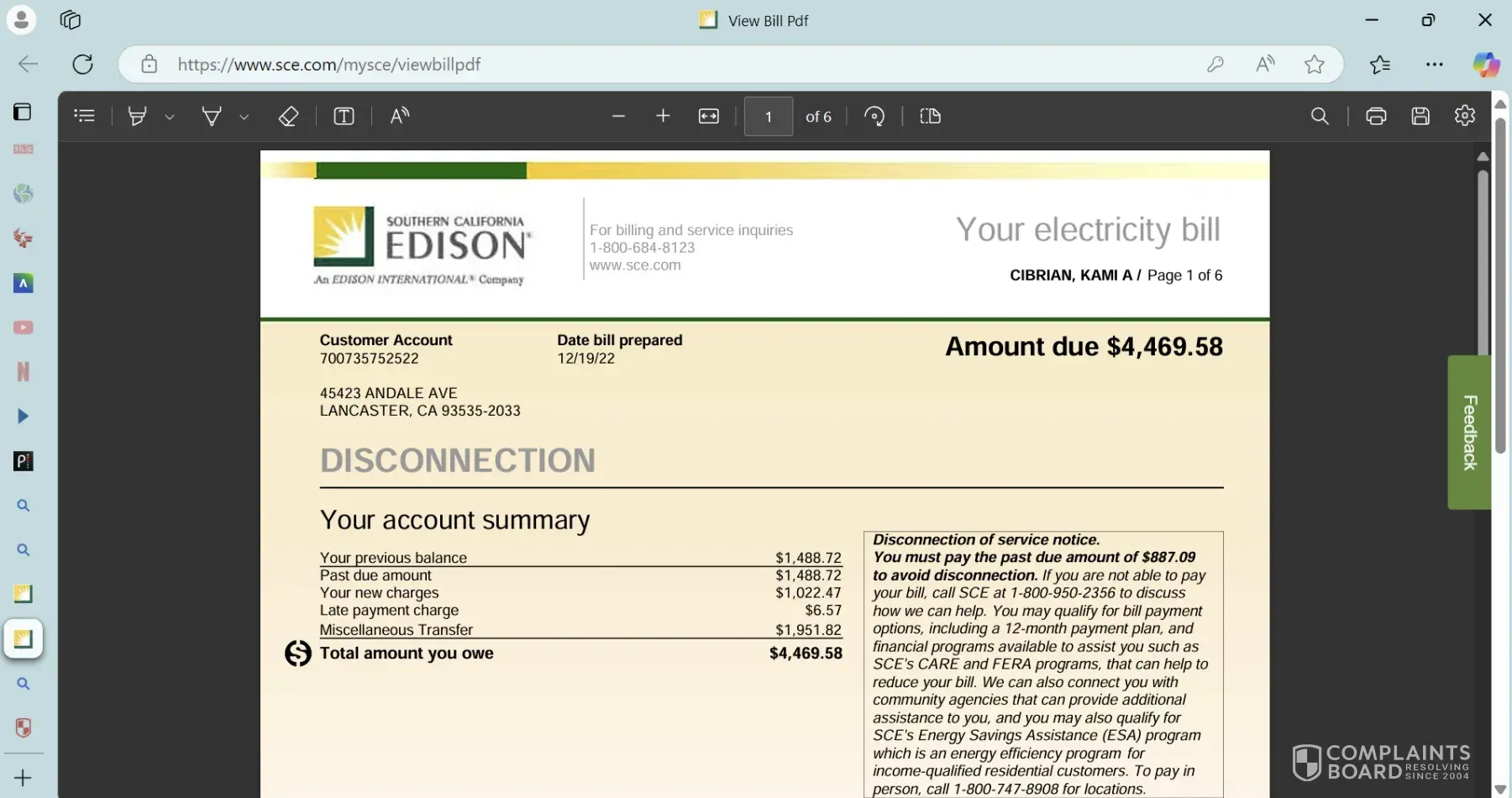This screenshot has width=1512, height=798.
Task: Toggle the vertical tabs pane button
Action: click(x=23, y=112)
